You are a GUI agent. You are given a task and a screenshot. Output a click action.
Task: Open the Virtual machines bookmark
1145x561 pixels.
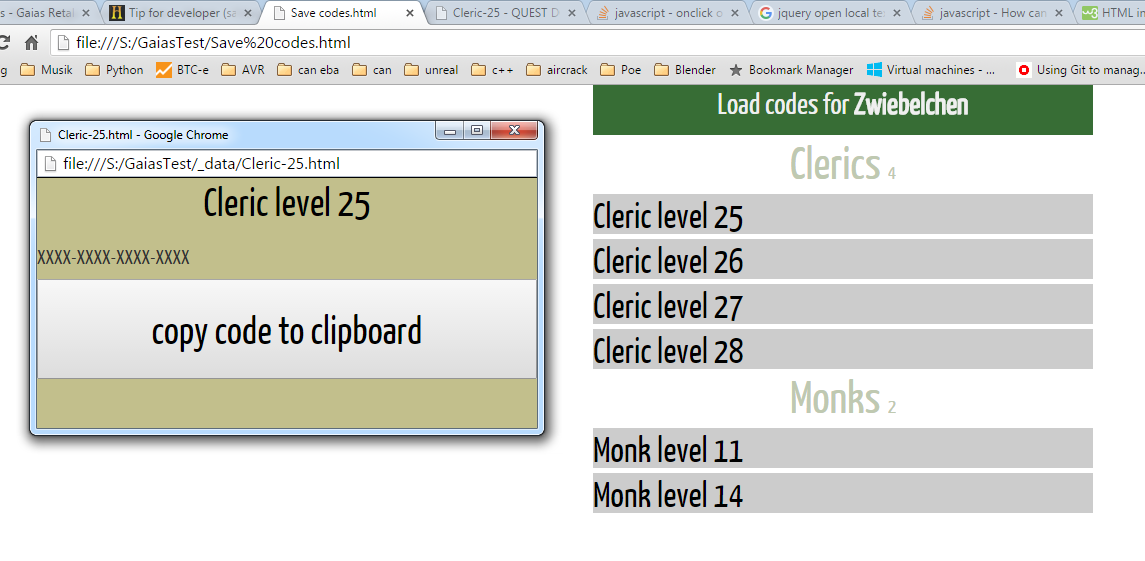(931, 70)
